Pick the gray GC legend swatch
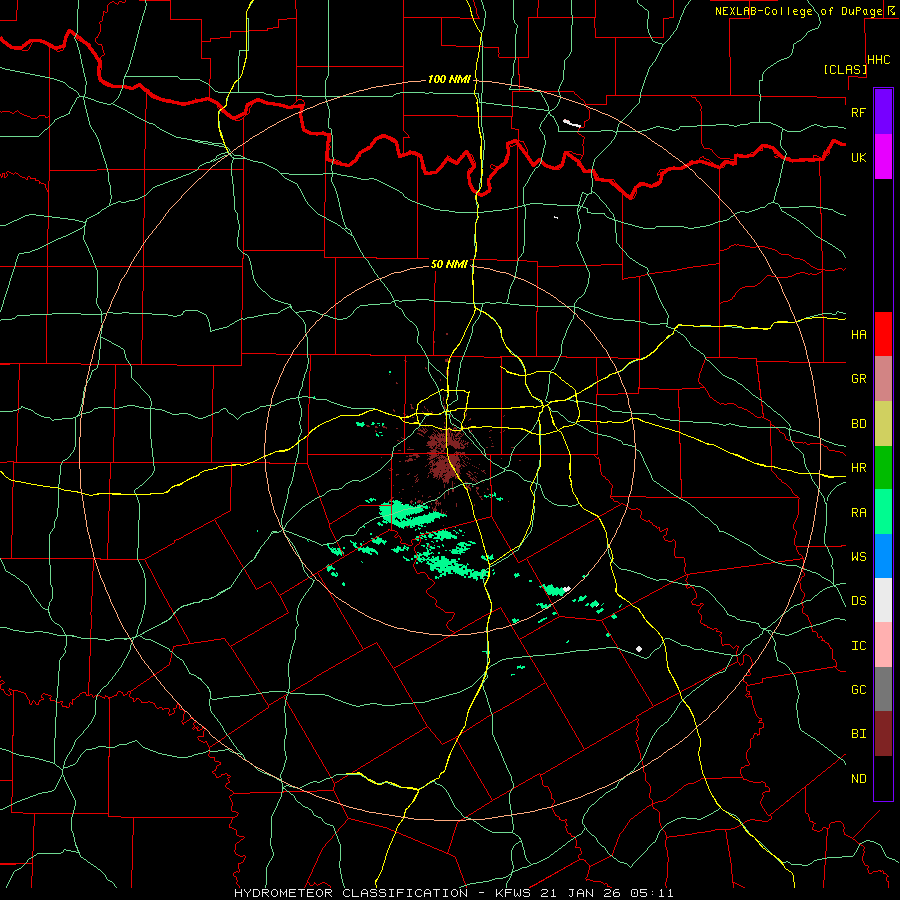This screenshot has width=900, height=900. 883,689
